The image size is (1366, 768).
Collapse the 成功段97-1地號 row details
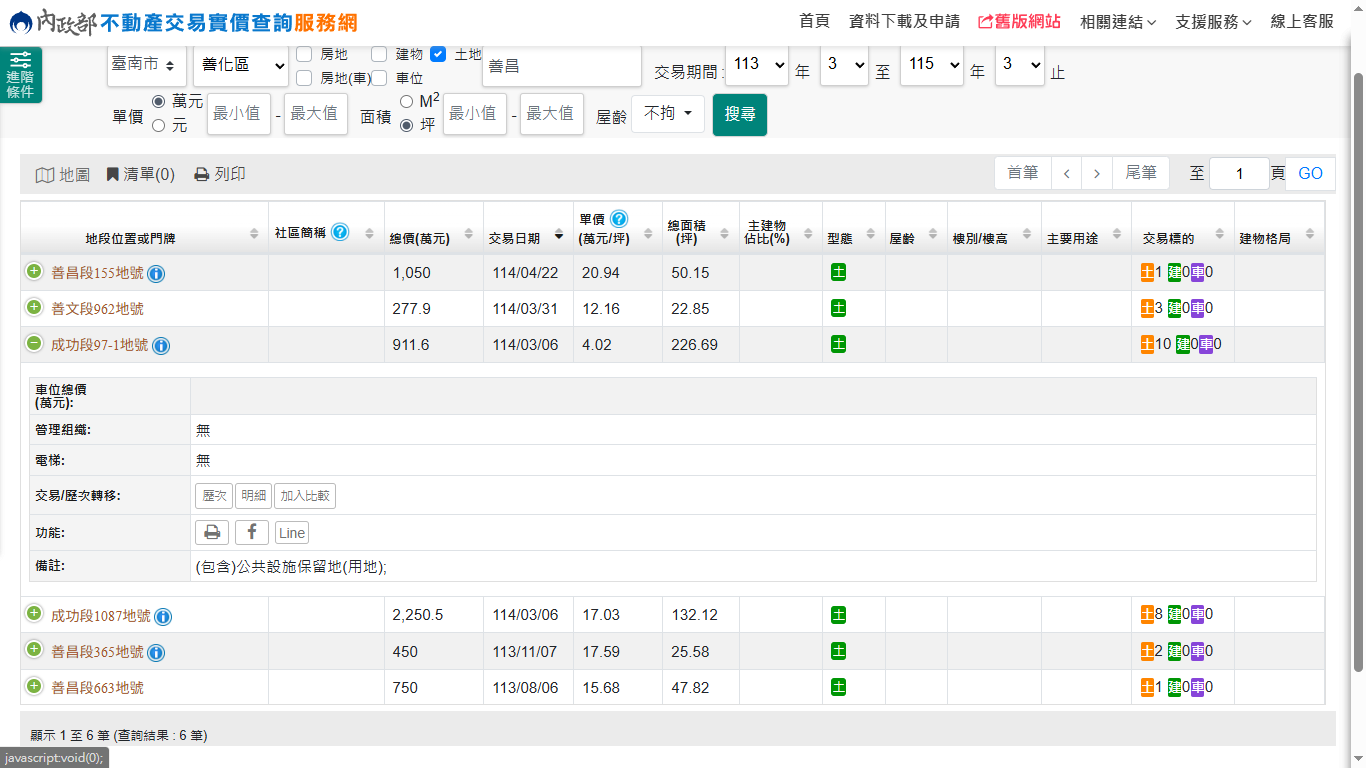tap(34, 344)
